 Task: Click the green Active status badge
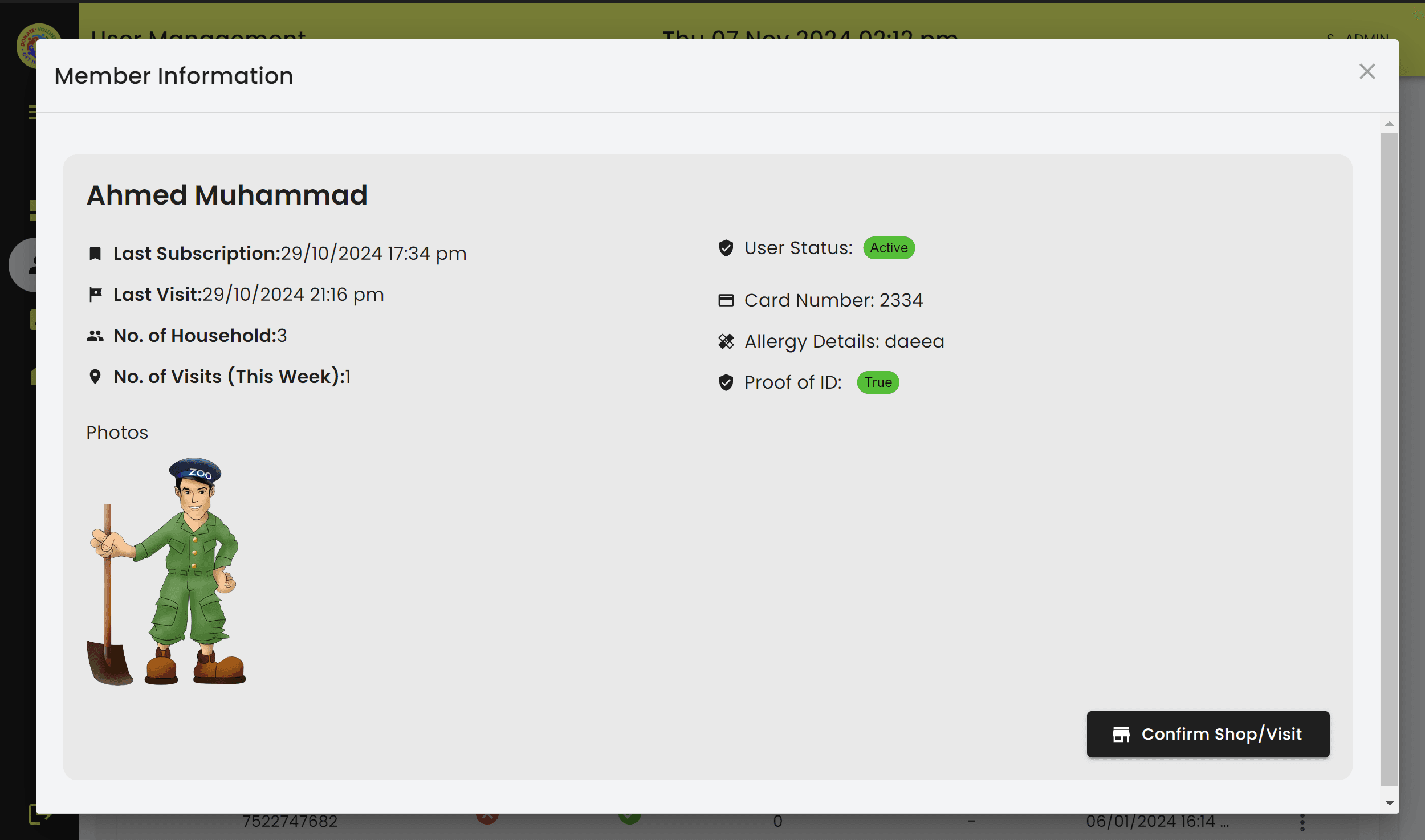[x=889, y=248]
